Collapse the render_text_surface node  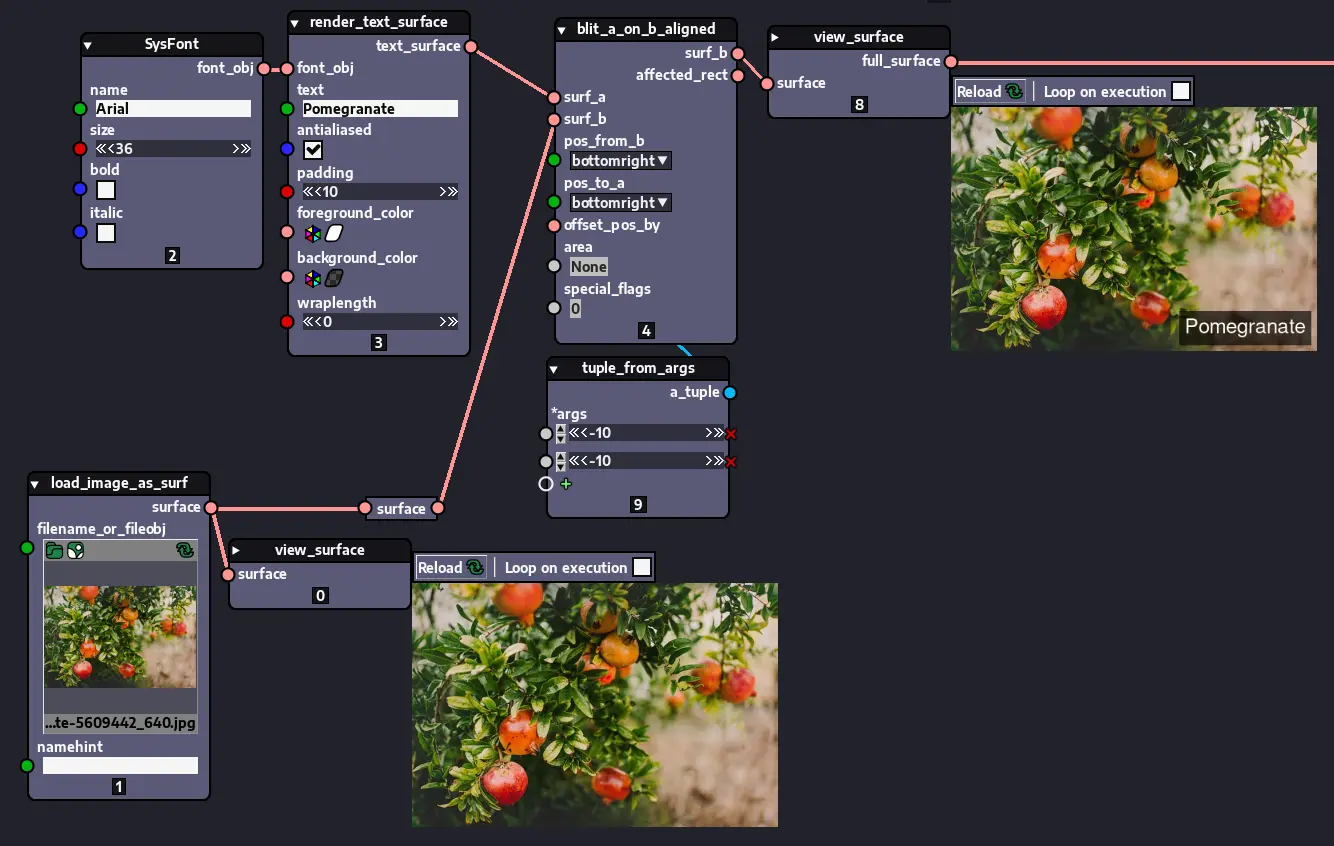(296, 22)
